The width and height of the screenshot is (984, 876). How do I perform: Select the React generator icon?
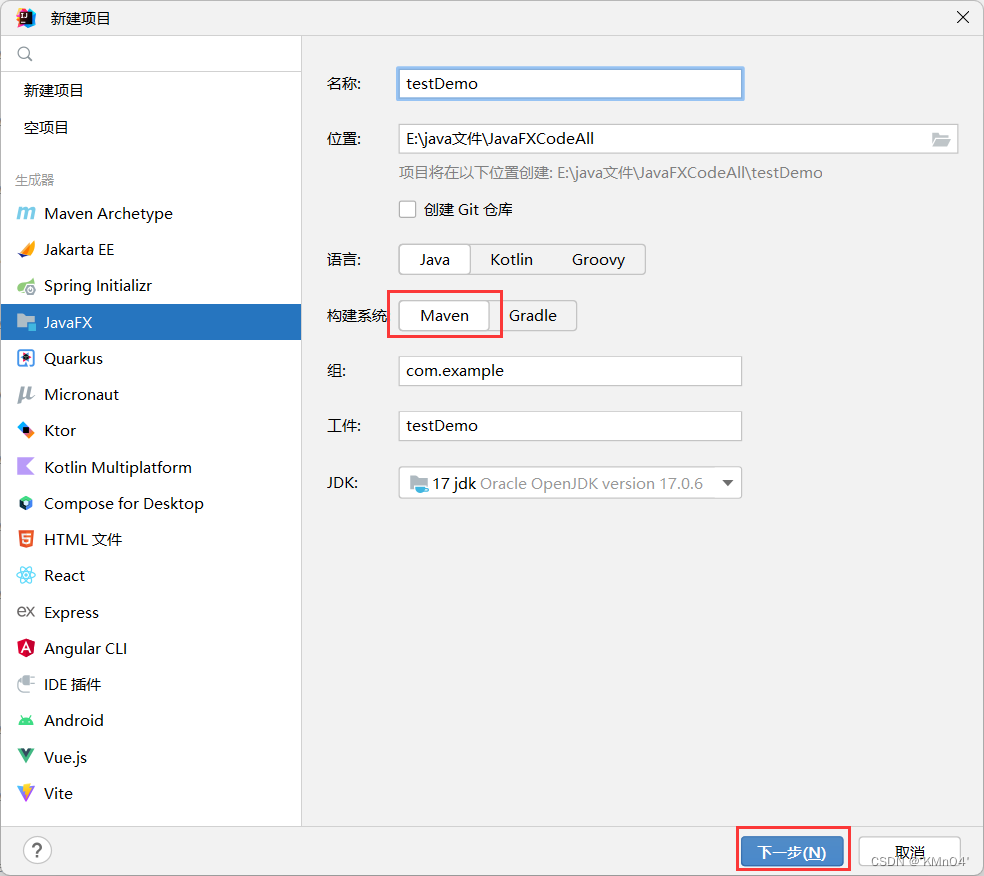[x=27, y=575]
